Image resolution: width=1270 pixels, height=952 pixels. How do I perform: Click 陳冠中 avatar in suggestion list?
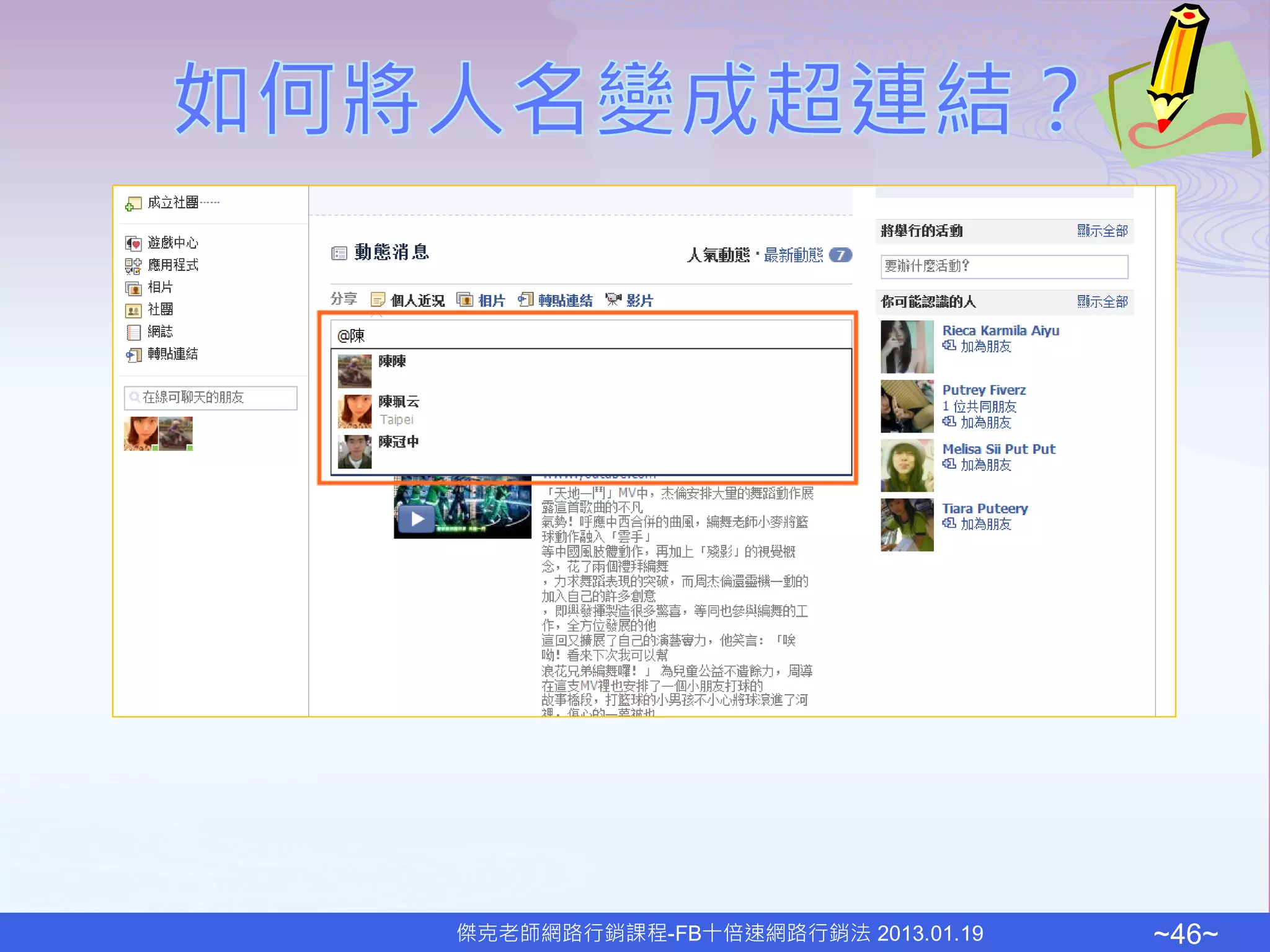point(355,452)
